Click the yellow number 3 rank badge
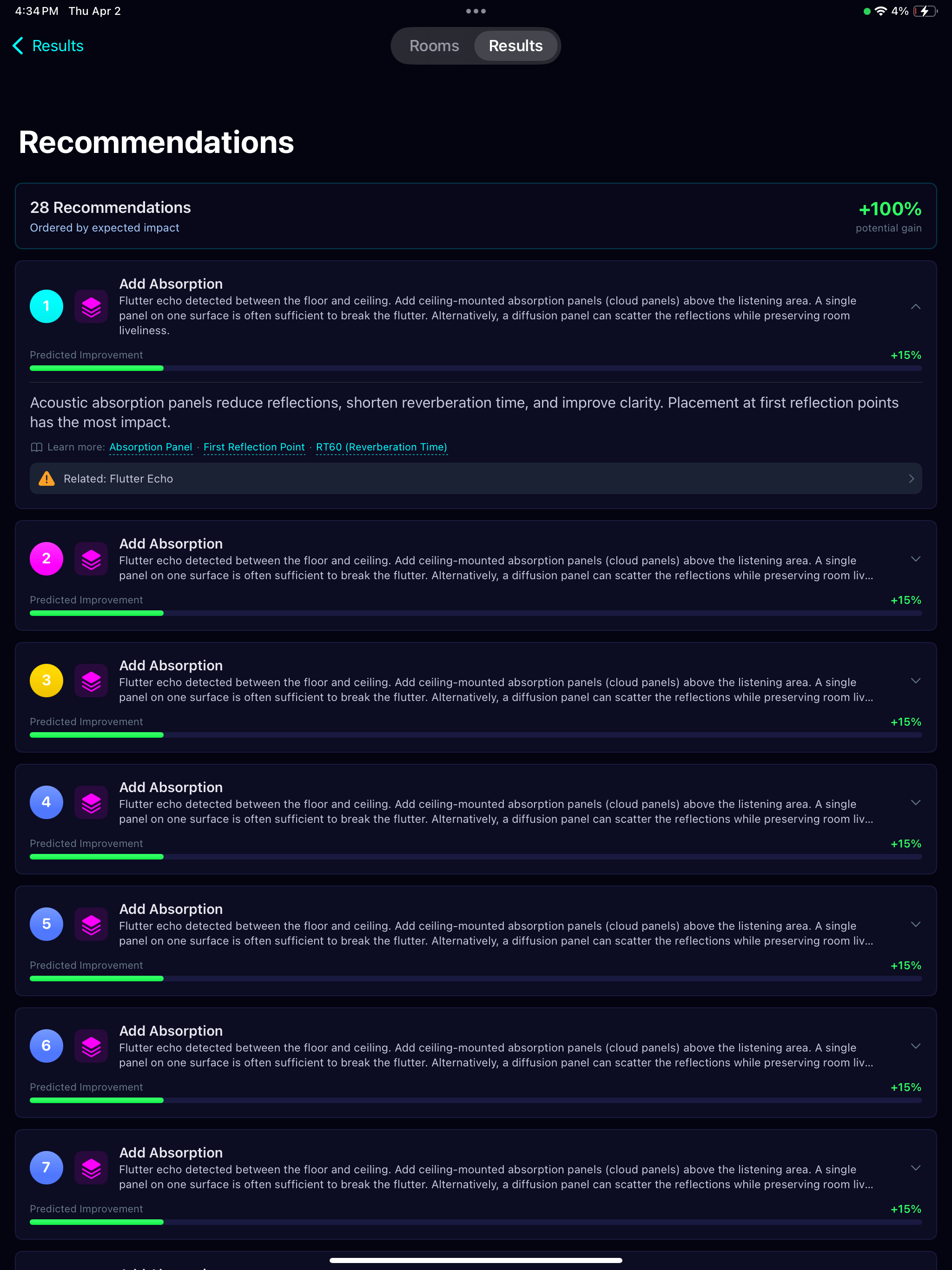This screenshot has width=952, height=1270. 46,681
